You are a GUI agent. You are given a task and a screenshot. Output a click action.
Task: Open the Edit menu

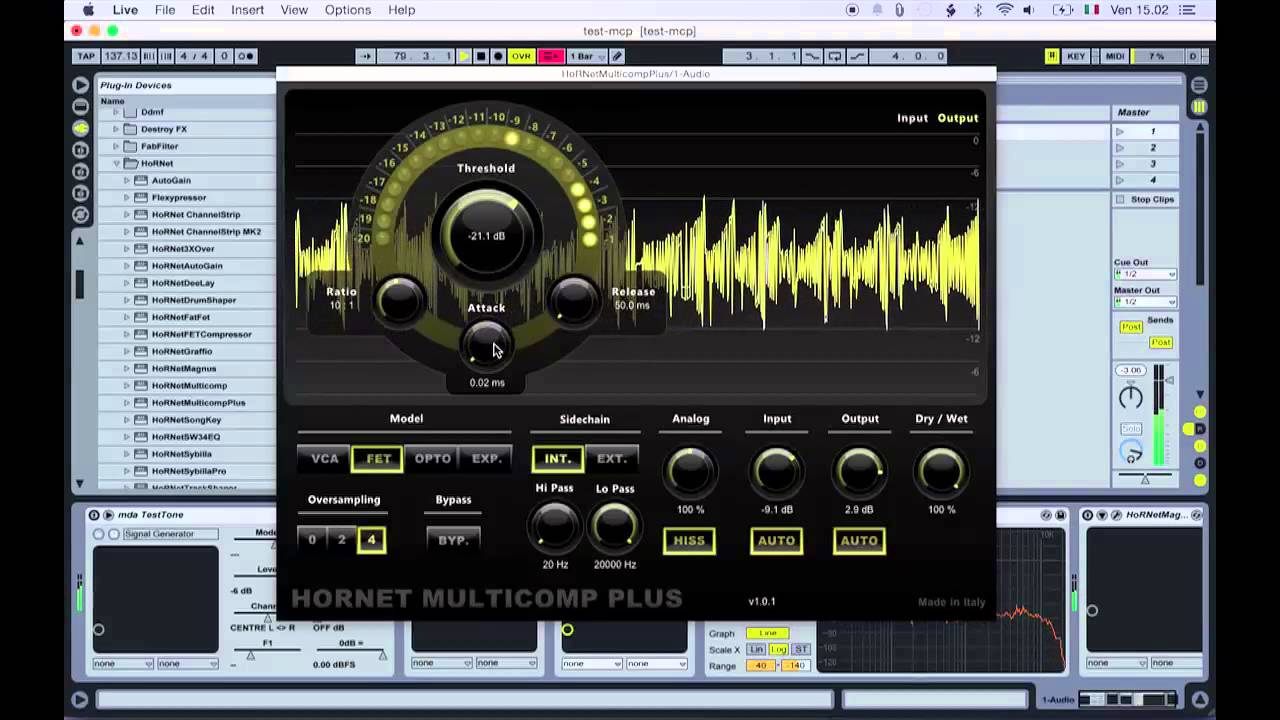coord(203,10)
